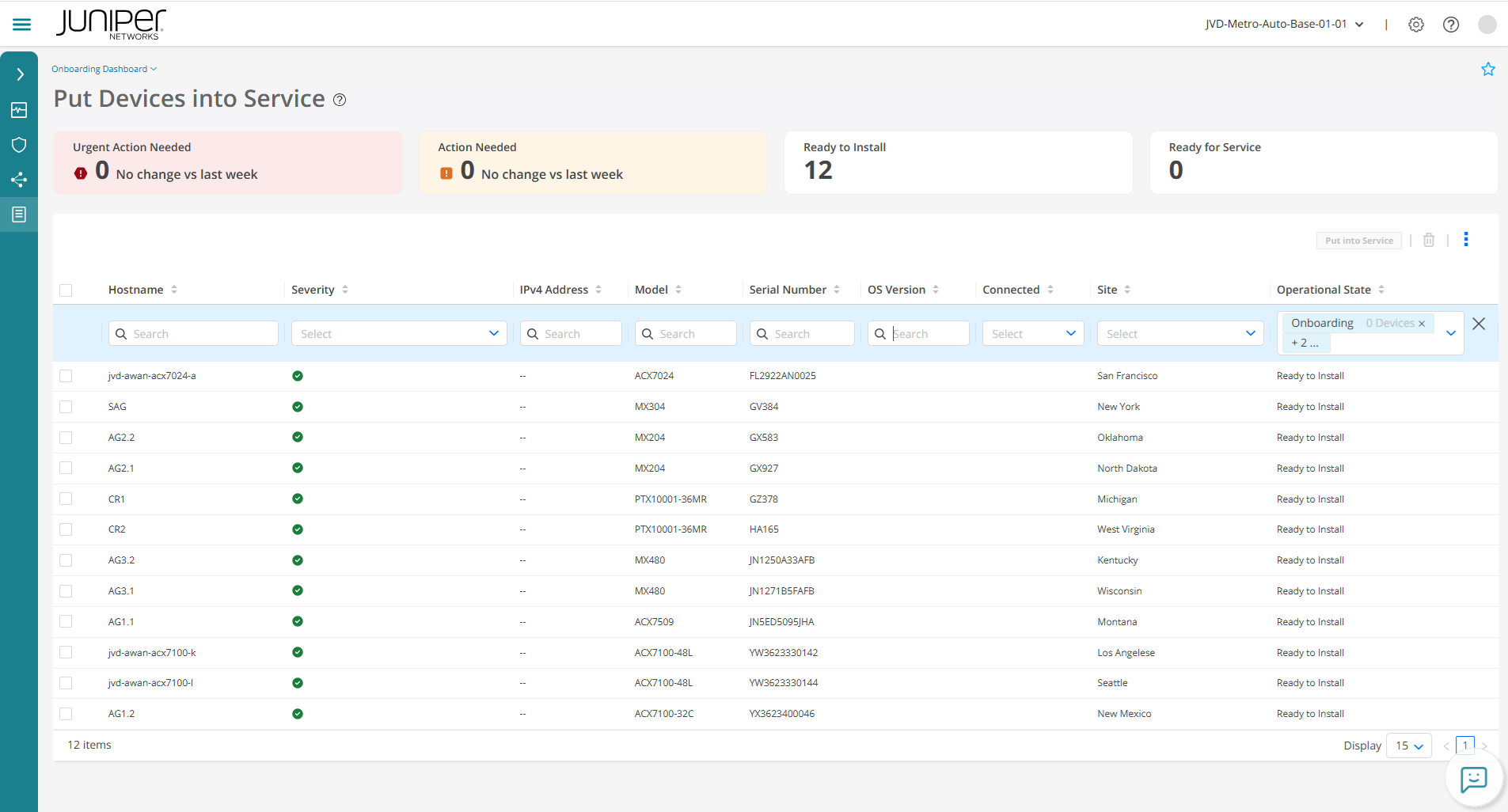Click the West Virginia site cell

[1126, 529]
